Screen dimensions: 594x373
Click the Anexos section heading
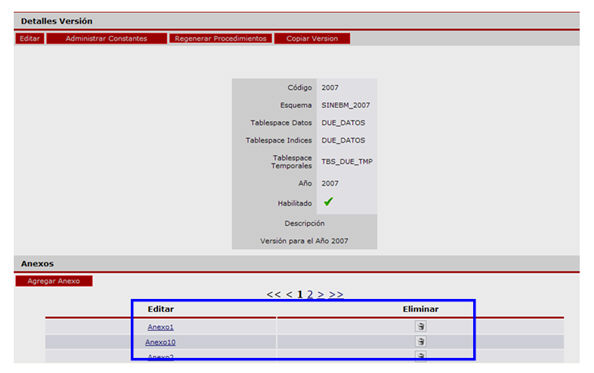pos(37,264)
